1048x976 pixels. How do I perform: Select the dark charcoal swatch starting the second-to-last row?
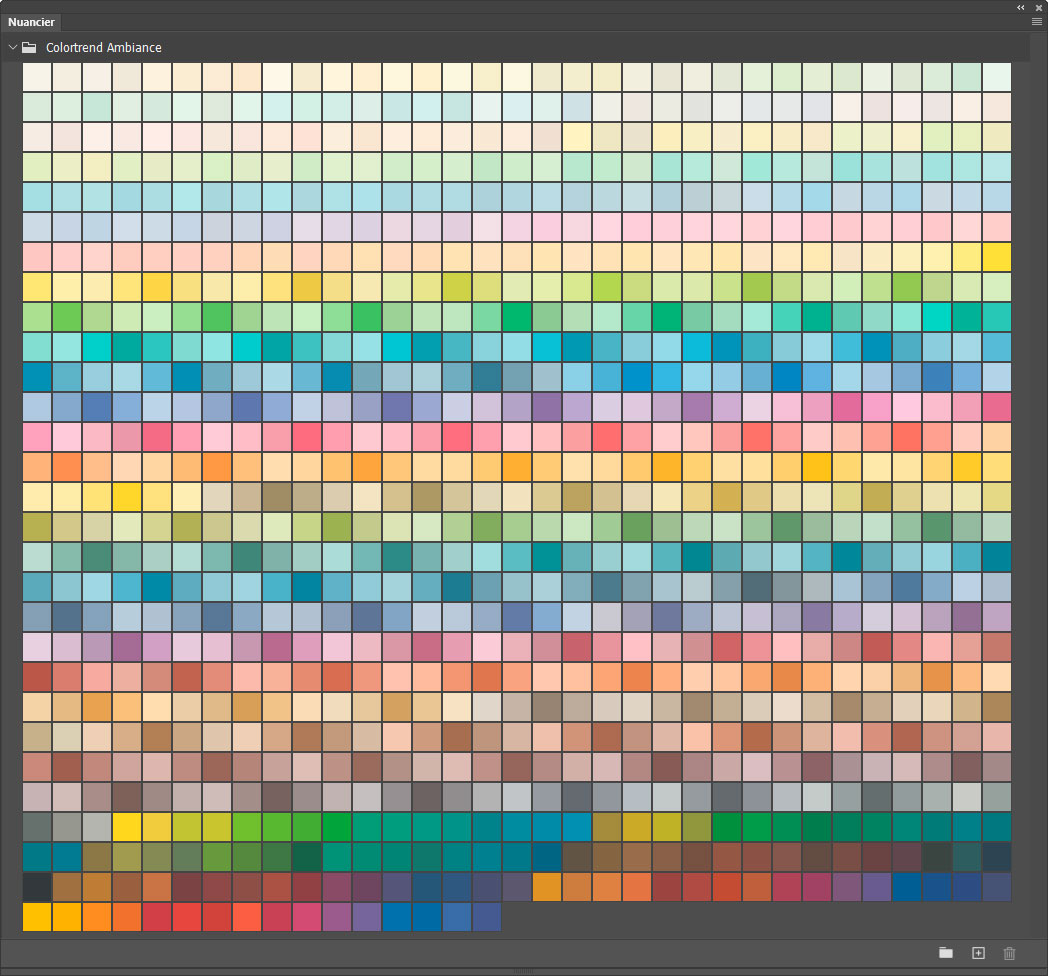point(37,887)
